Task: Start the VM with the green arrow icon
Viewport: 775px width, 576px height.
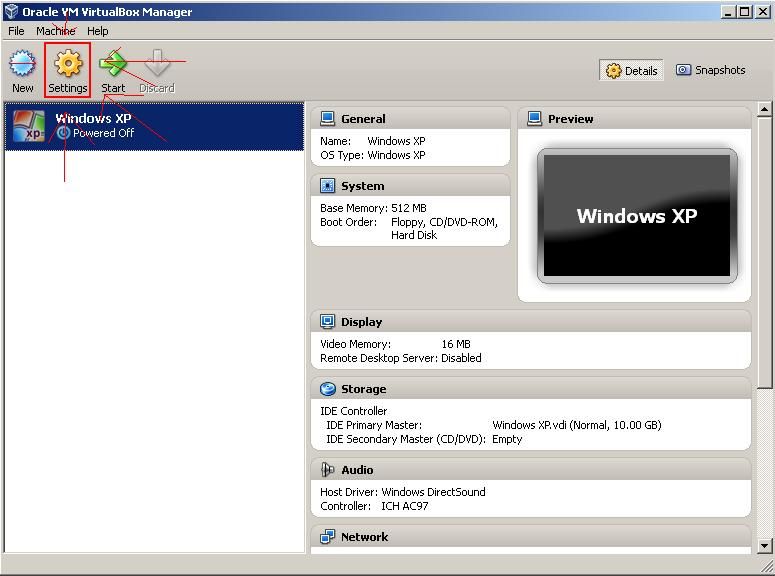Action: click(x=113, y=62)
